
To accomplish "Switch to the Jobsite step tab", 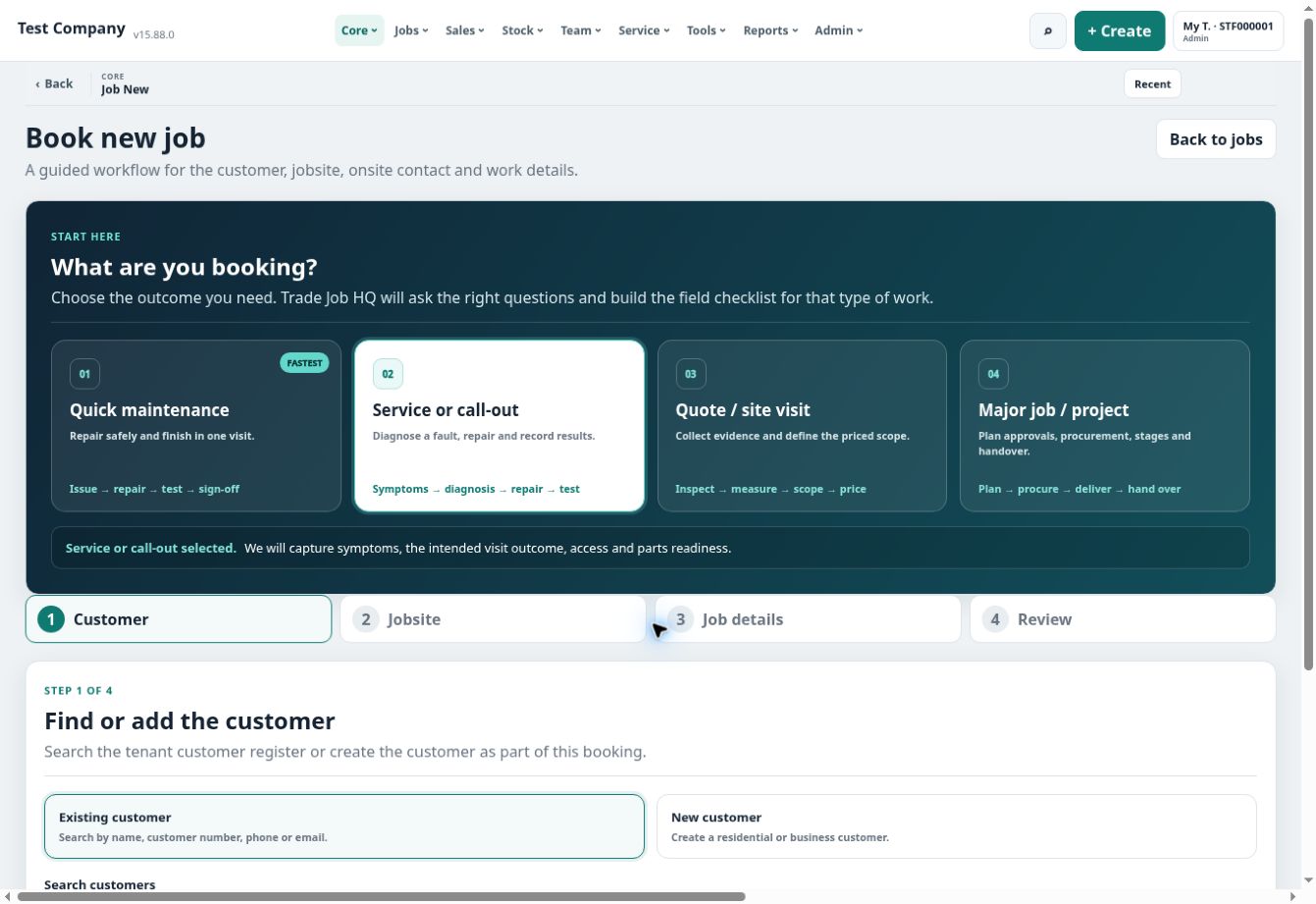I will [493, 619].
